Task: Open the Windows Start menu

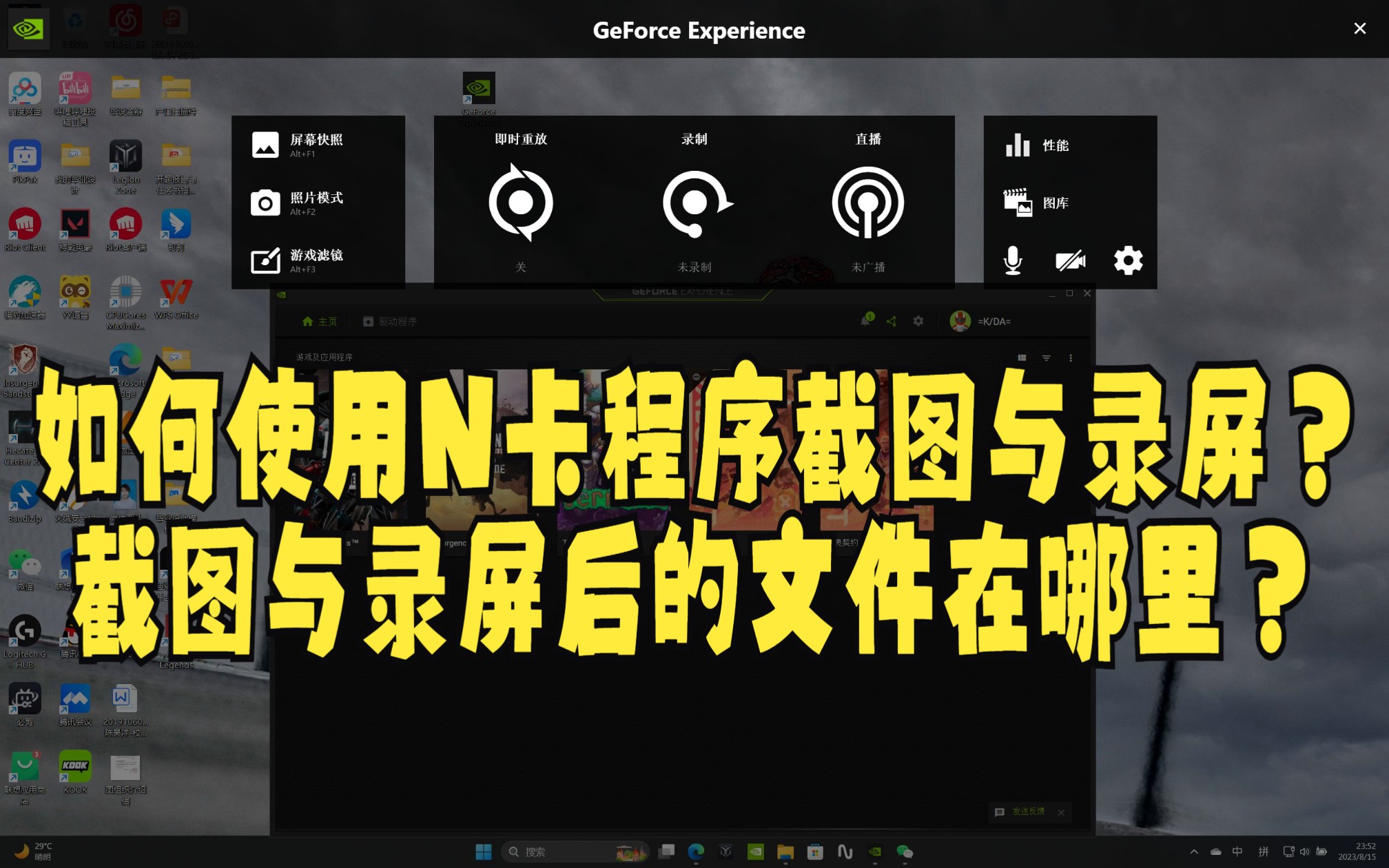Action: pos(484,851)
